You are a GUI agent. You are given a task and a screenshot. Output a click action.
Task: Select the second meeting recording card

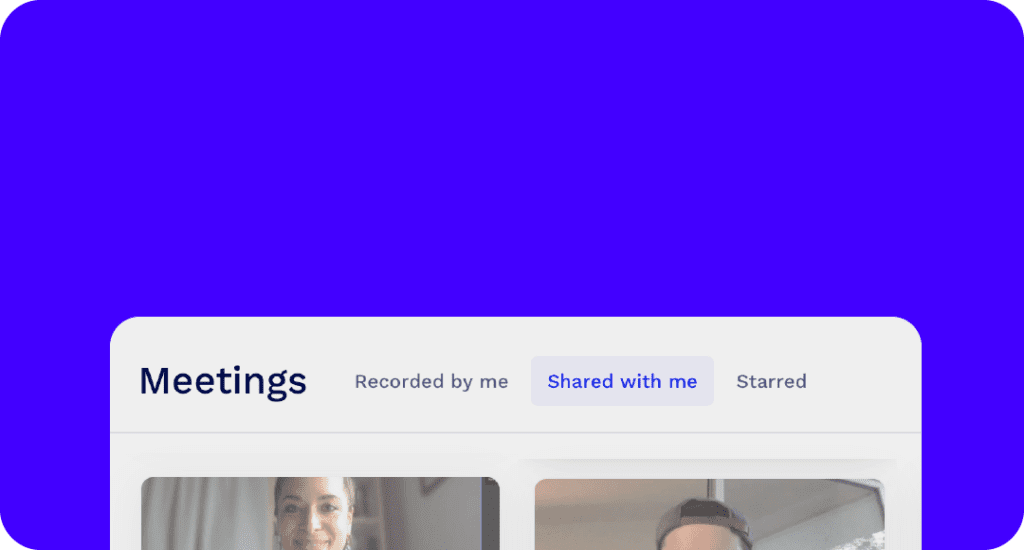(709, 515)
